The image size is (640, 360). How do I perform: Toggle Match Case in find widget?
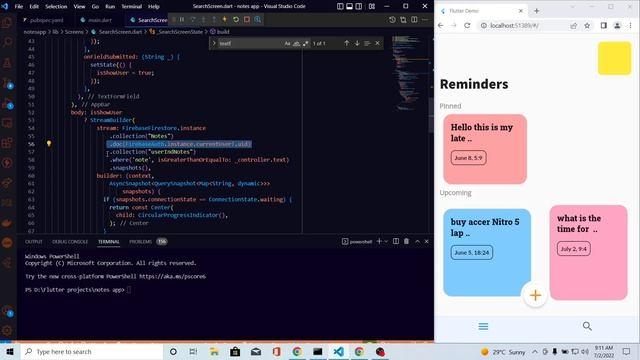(287, 43)
